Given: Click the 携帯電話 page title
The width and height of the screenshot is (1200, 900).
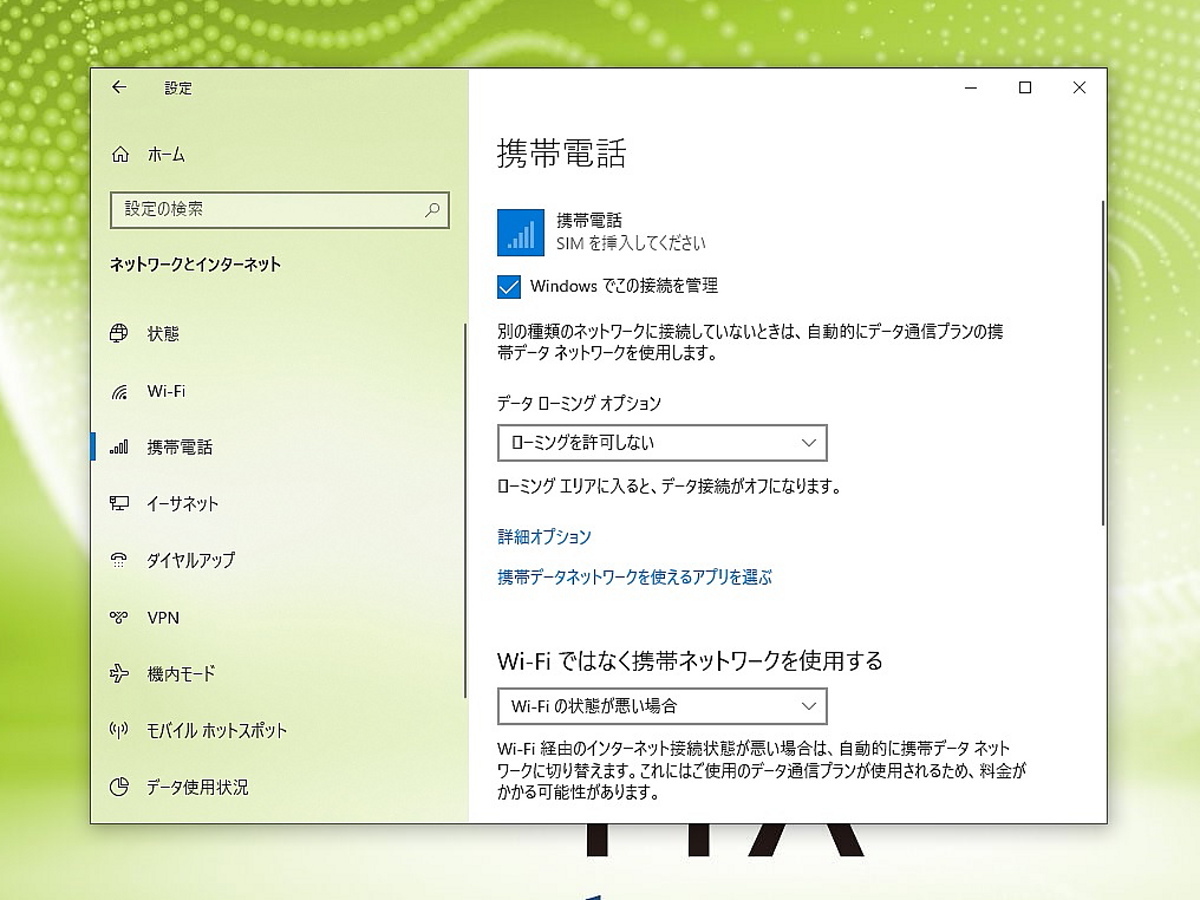Looking at the screenshot, I should point(561,154).
